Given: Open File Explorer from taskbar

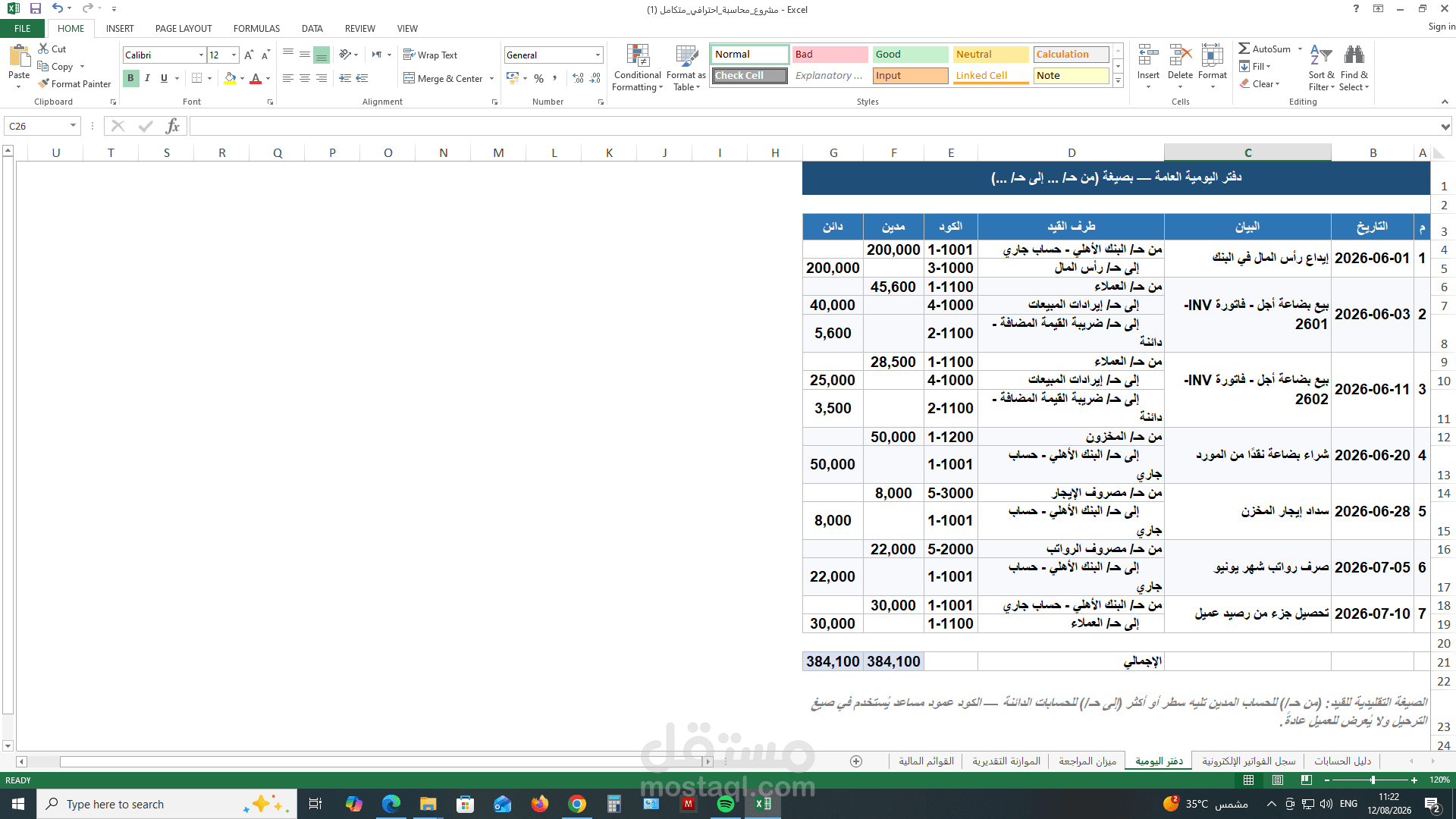Looking at the screenshot, I should (428, 804).
